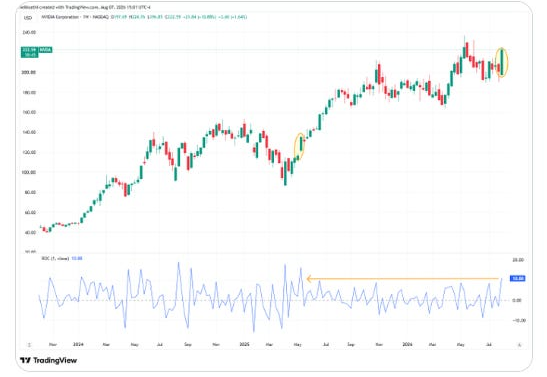Click the 160.00 price axis label
This screenshot has width=547, height=377.
point(29,112)
